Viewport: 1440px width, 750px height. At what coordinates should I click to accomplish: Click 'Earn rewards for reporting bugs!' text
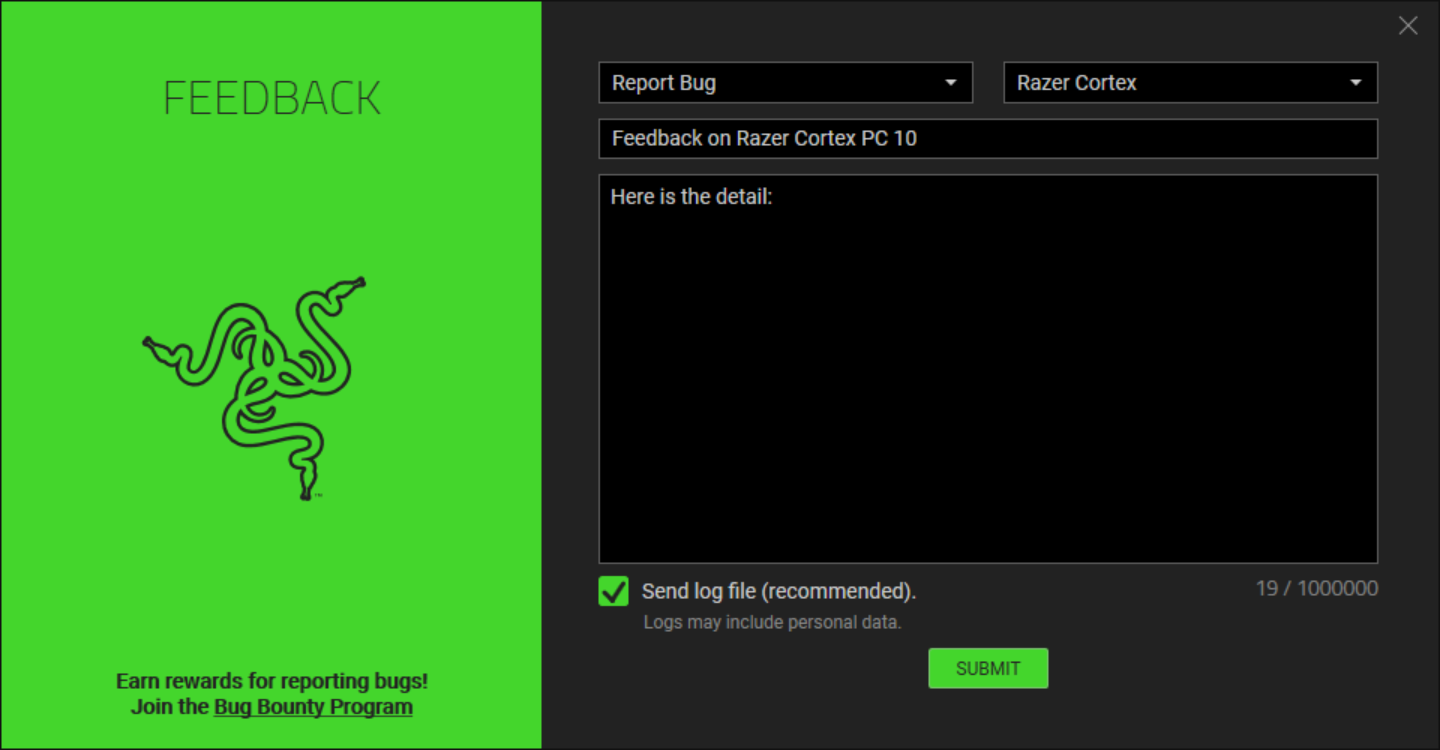tap(272, 681)
